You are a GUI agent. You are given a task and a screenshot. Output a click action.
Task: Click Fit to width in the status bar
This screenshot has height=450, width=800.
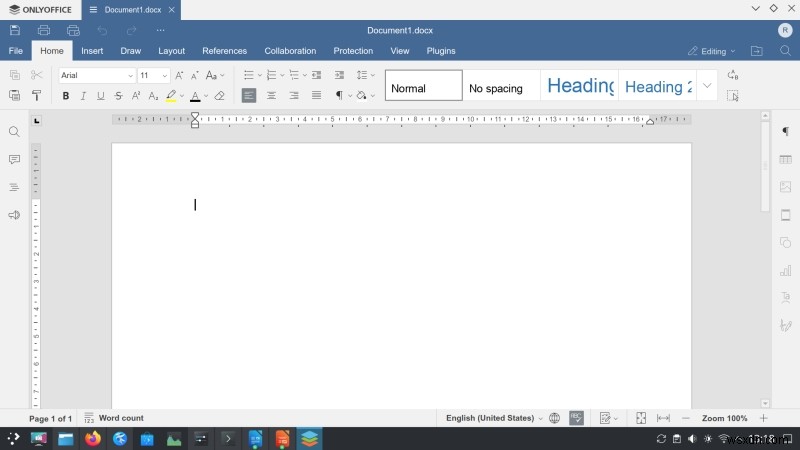663,418
